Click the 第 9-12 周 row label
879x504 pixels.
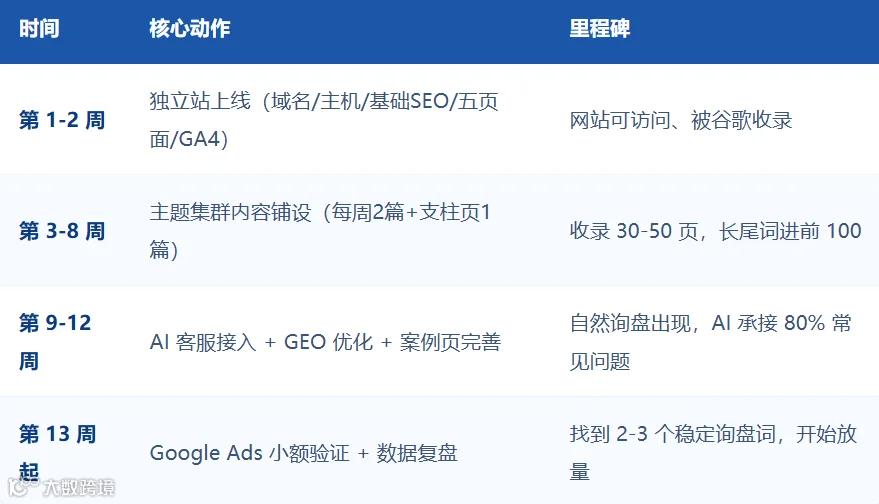[55, 341]
